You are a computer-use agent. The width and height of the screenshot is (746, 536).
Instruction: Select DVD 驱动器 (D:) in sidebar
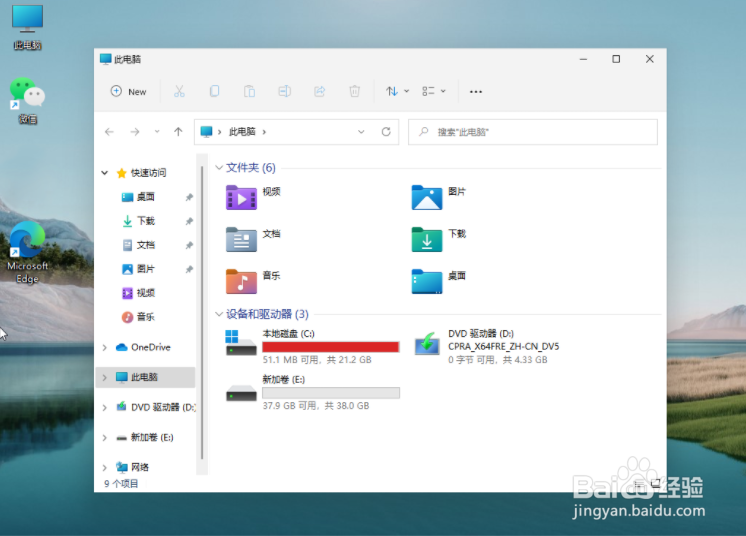[156, 407]
